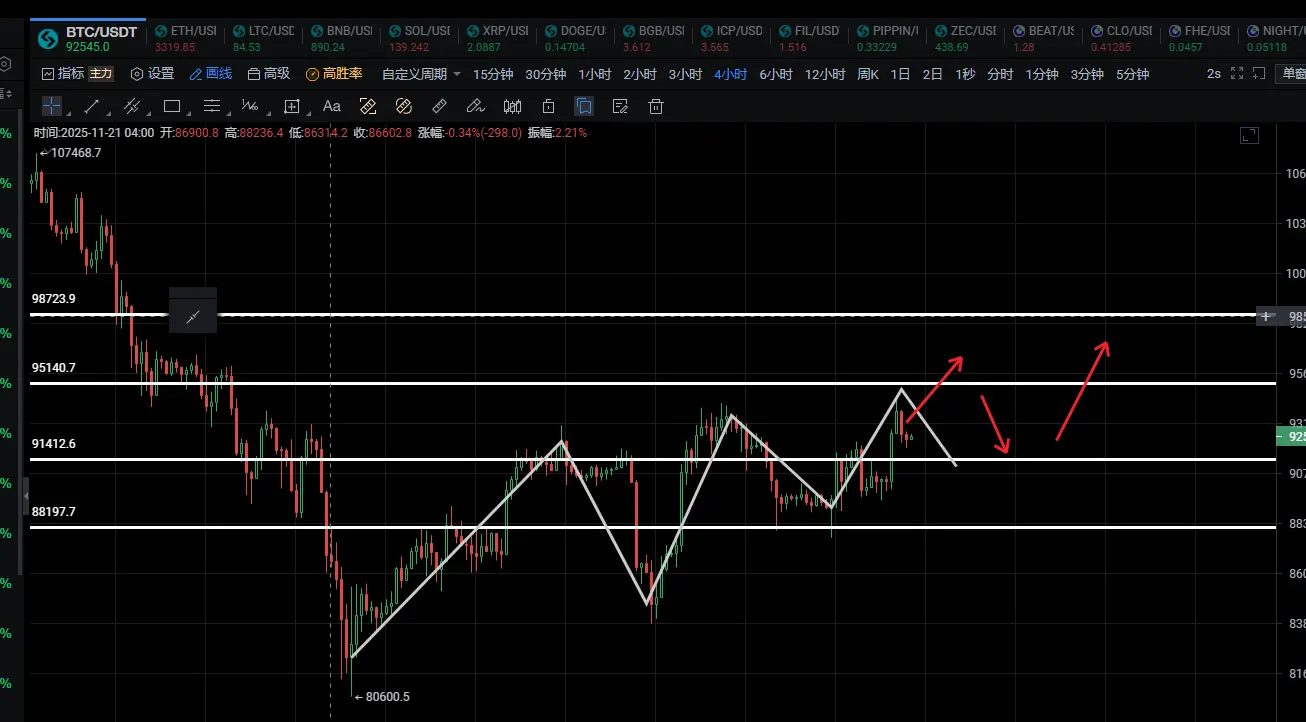Switch to the 6小时 timeframe

pos(776,74)
